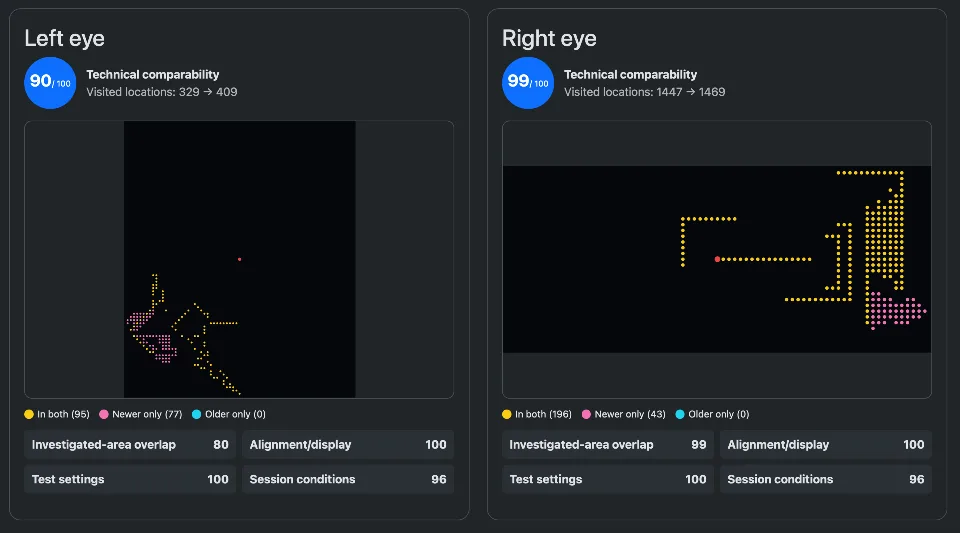Click red fixation dot in Right eye map
The width and height of the screenshot is (960, 533).
[717, 259]
